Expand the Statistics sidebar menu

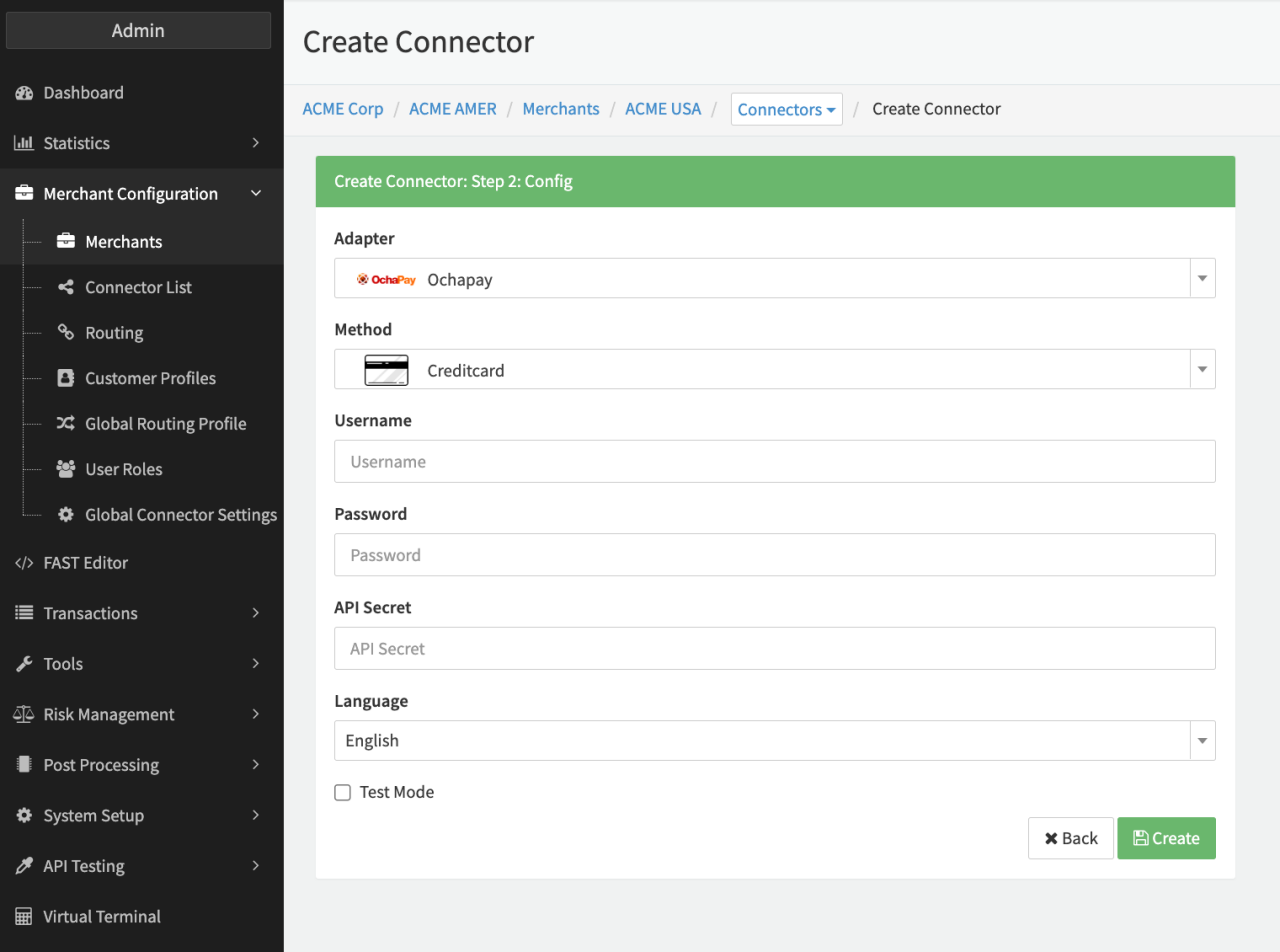coord(140,143)
